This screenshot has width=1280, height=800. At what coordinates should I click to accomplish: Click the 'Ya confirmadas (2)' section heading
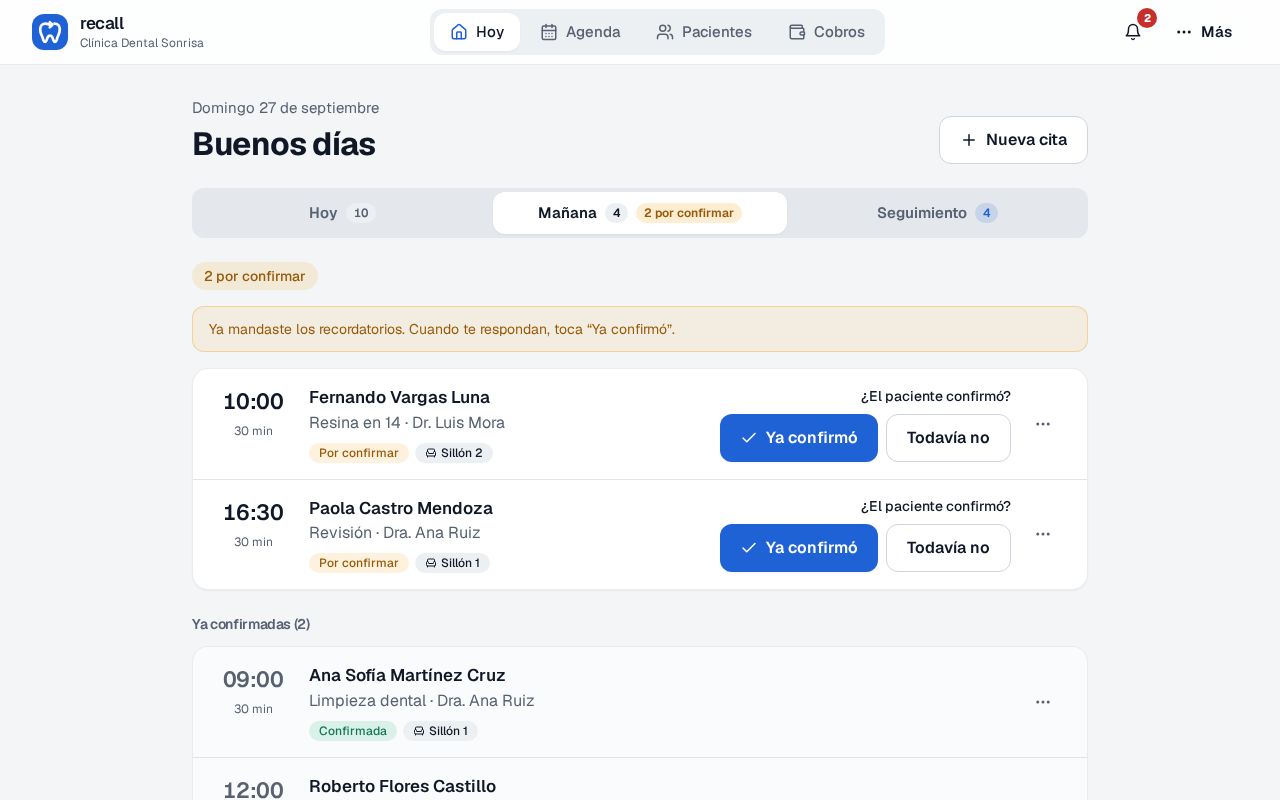[x=251, y=624]
